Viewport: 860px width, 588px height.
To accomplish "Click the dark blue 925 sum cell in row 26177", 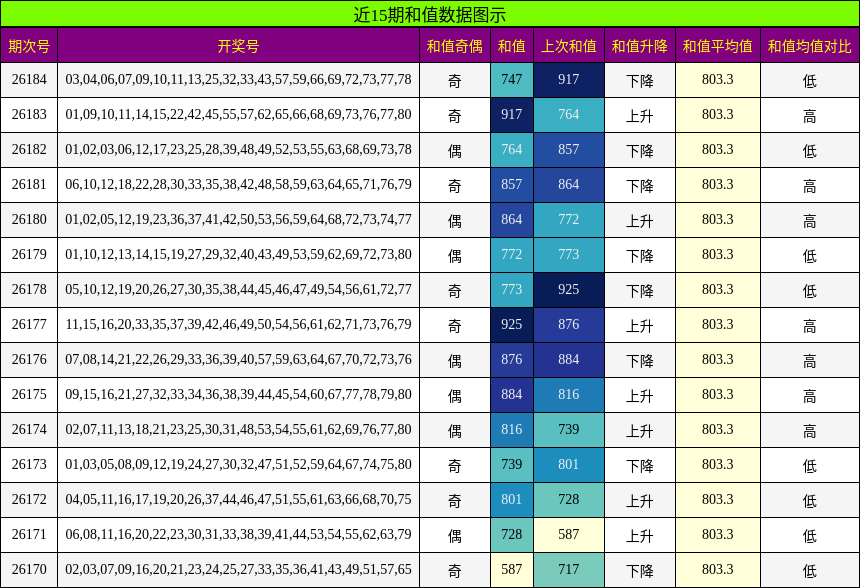I will click(512, 325).
